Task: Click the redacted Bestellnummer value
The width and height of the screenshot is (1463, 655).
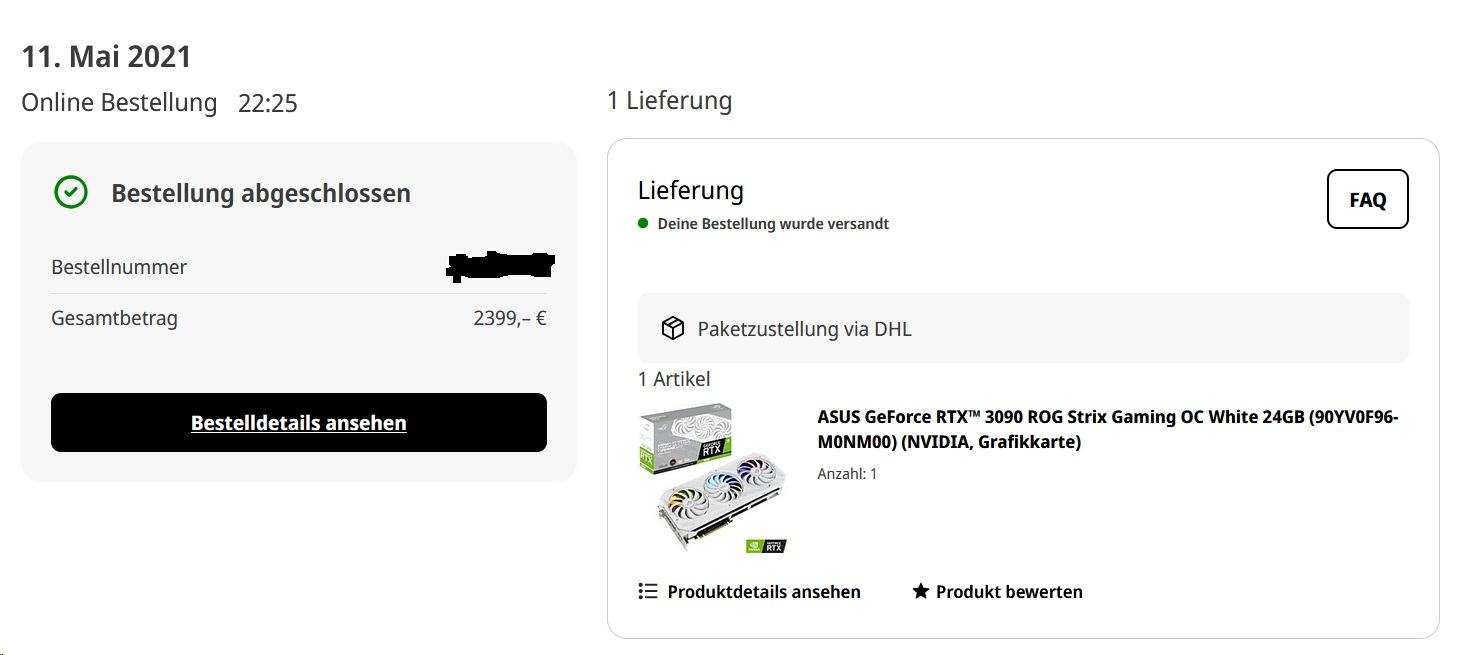Action: (x=500, y=266)
